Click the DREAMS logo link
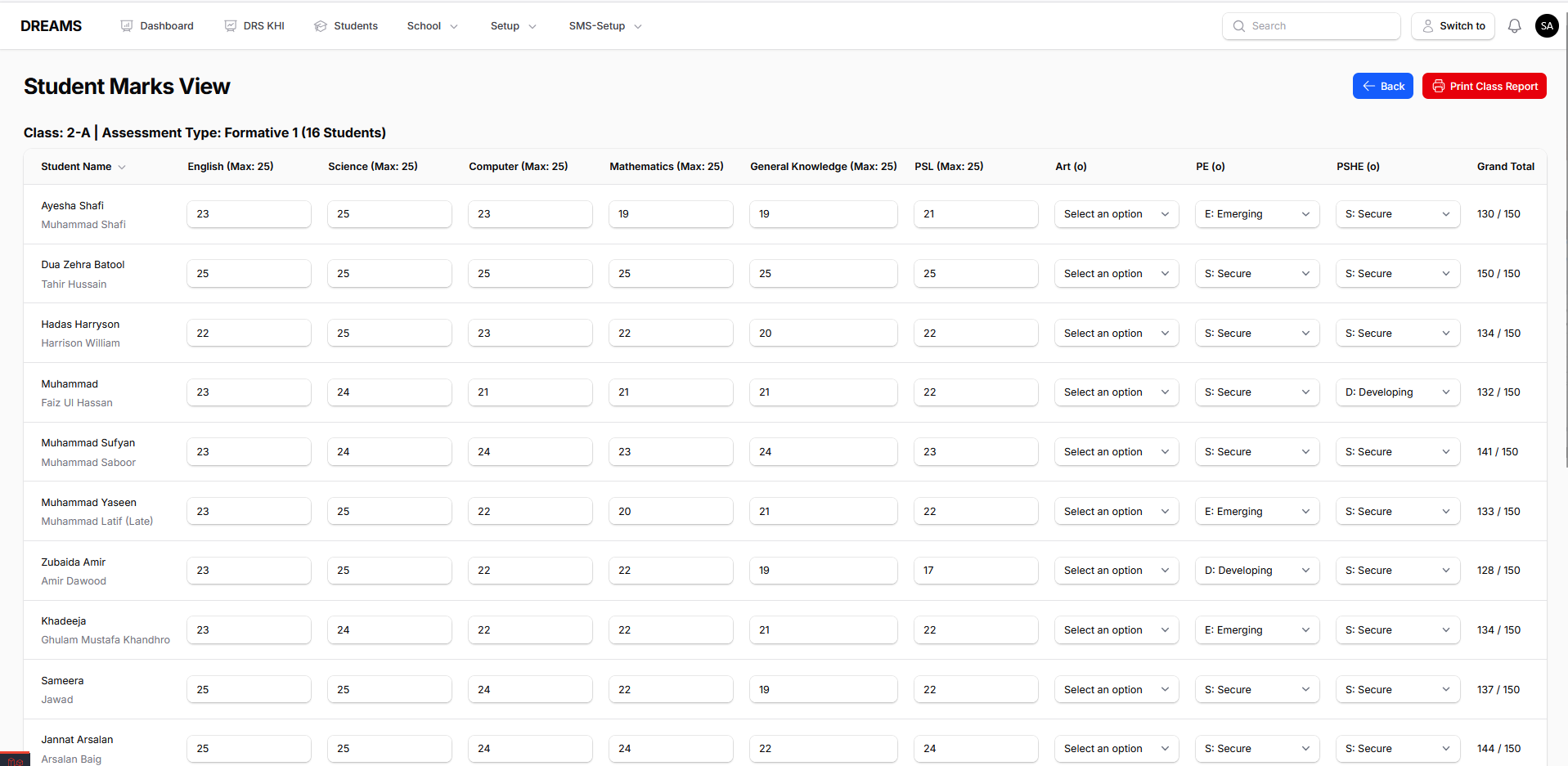The height and width of the screenshot is (766, 1568). click(51, 26)
